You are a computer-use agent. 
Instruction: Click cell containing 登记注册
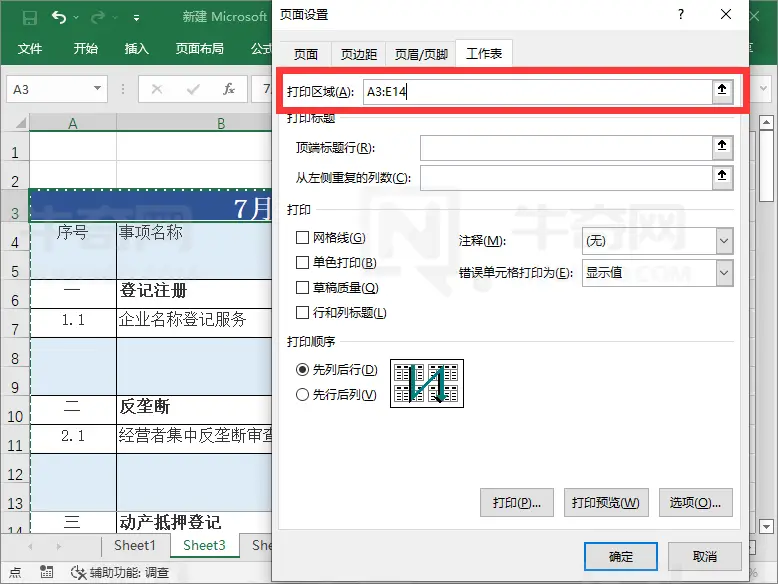pos(194,294)
